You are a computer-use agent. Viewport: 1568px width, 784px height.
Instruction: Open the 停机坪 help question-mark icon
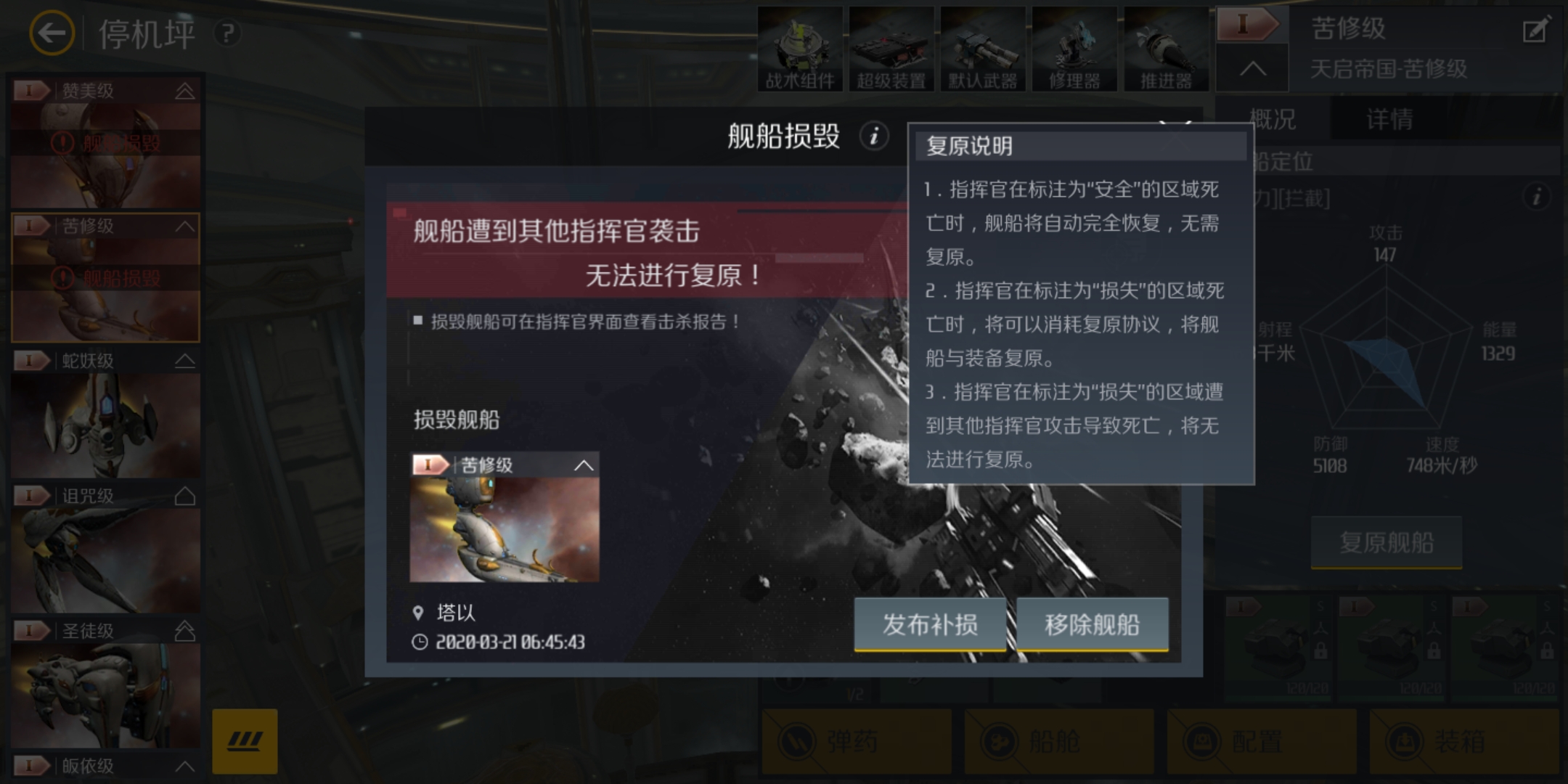point(227,33)
